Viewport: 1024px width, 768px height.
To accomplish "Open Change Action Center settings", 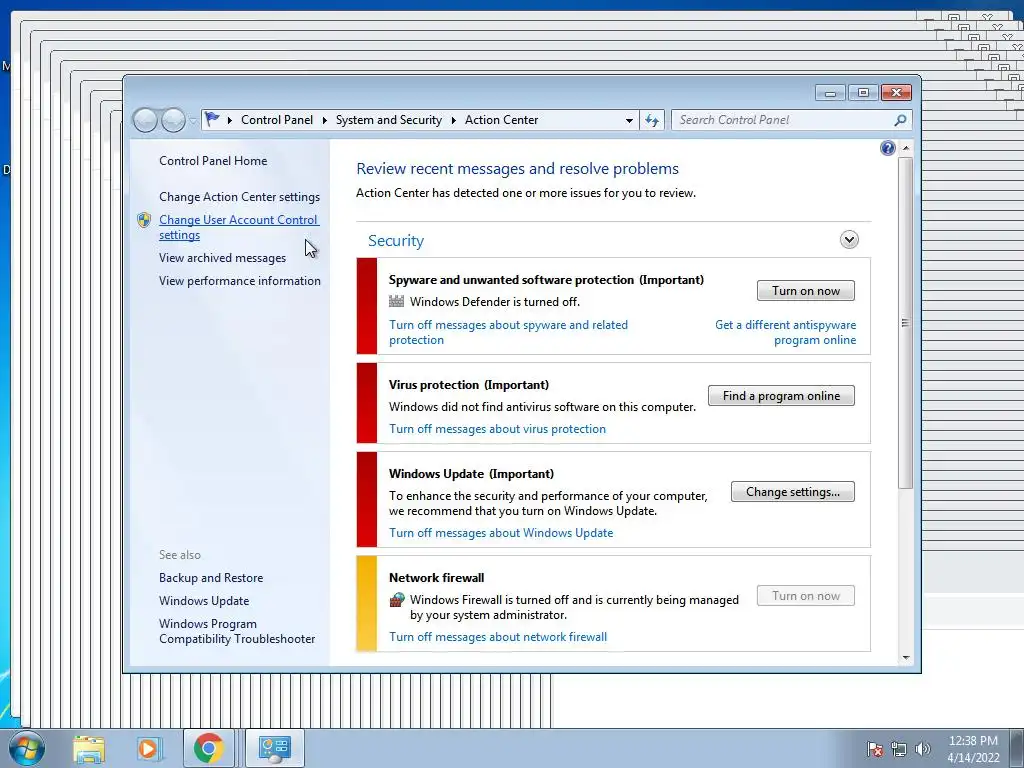I will [x=240, y=197].
